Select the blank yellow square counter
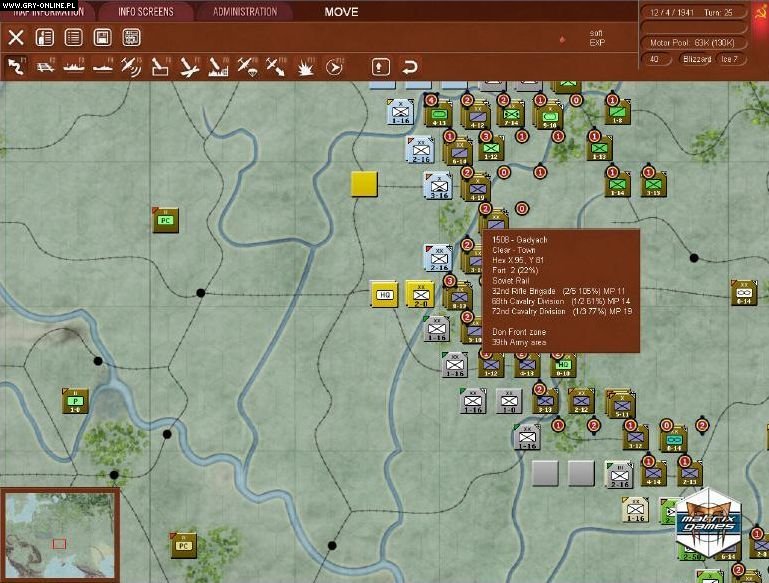Viewport: 769px width, 583px height. (x=364, y=184)
